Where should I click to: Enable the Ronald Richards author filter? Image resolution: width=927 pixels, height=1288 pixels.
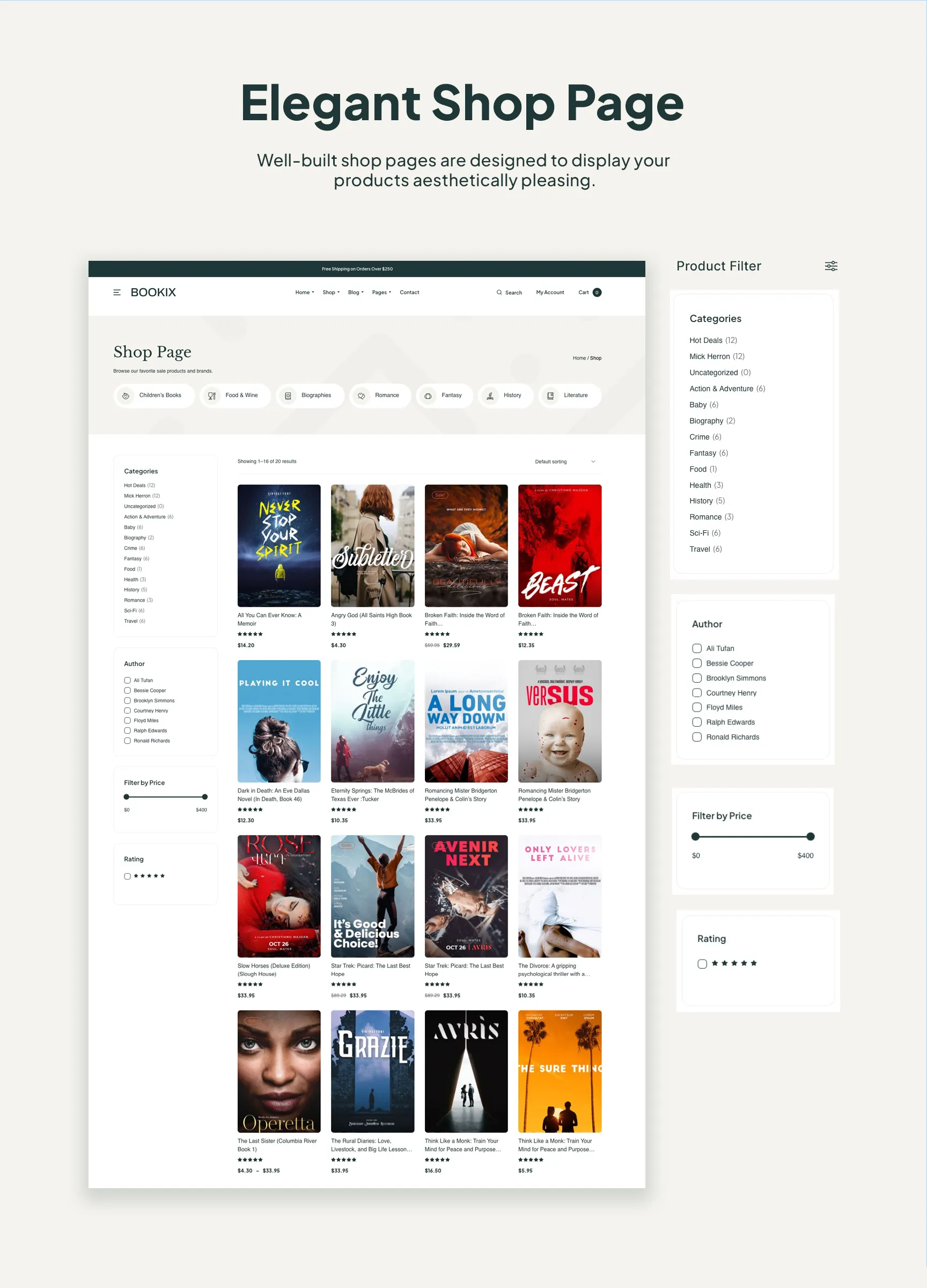[x=696, y=736]
